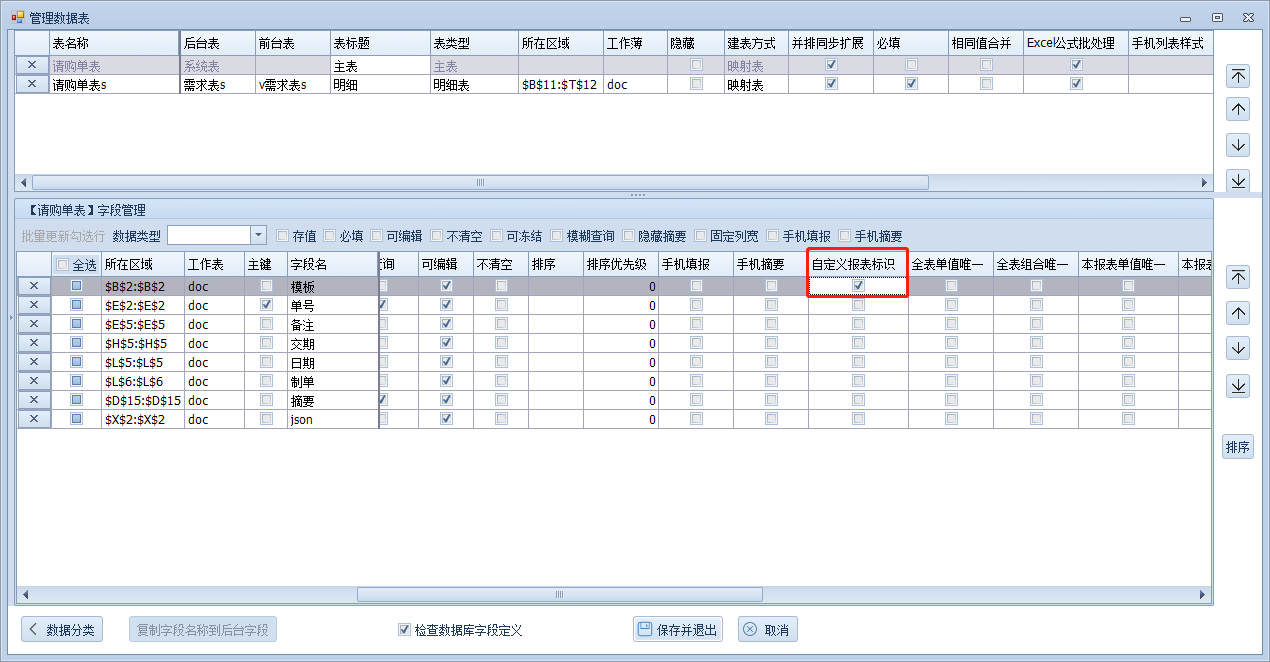Click move-to-bottom arrow beside upper table
Image resolution: width=1270 pixels, height=662 pixels.
pyautogui.click(x=1238, y=180)
